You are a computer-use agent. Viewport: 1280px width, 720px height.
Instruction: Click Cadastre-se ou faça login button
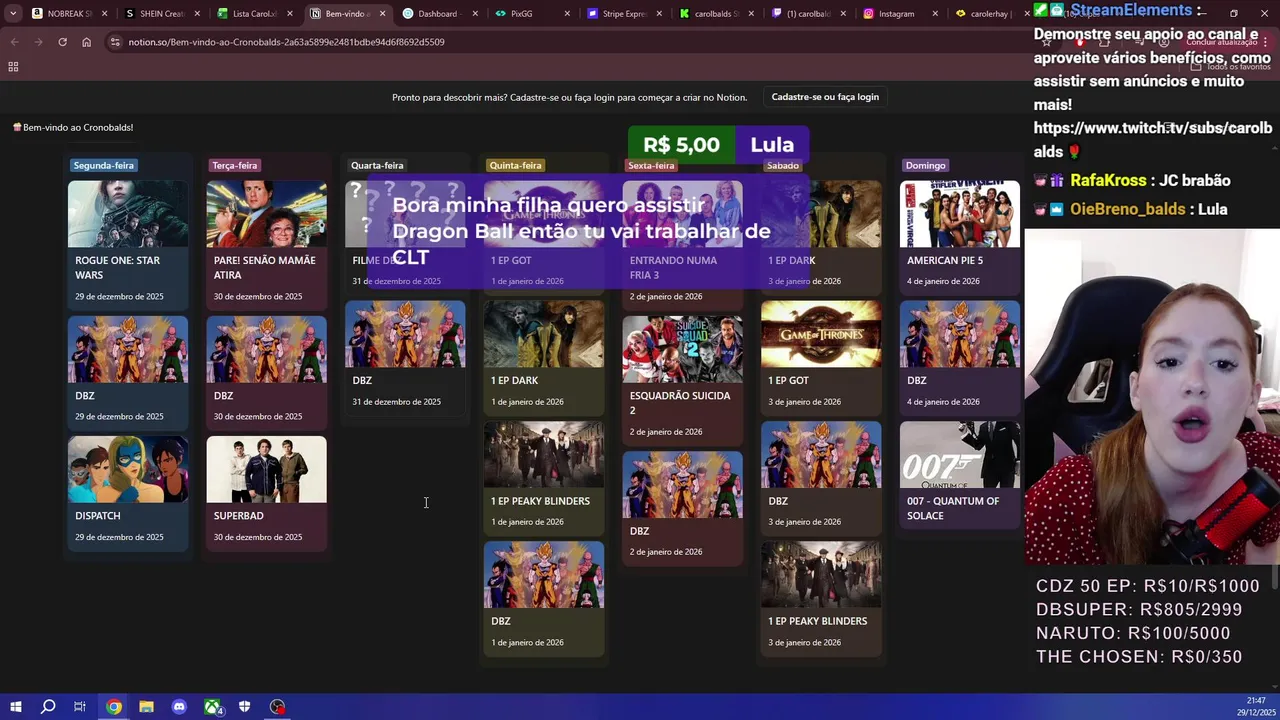tap(825, 97)
